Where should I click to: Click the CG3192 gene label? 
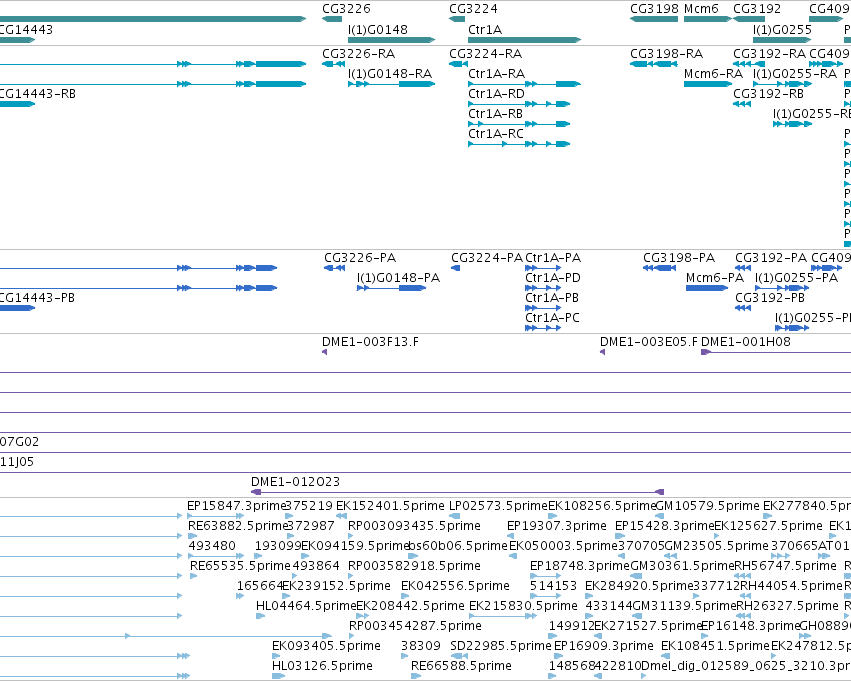[757, 9]
